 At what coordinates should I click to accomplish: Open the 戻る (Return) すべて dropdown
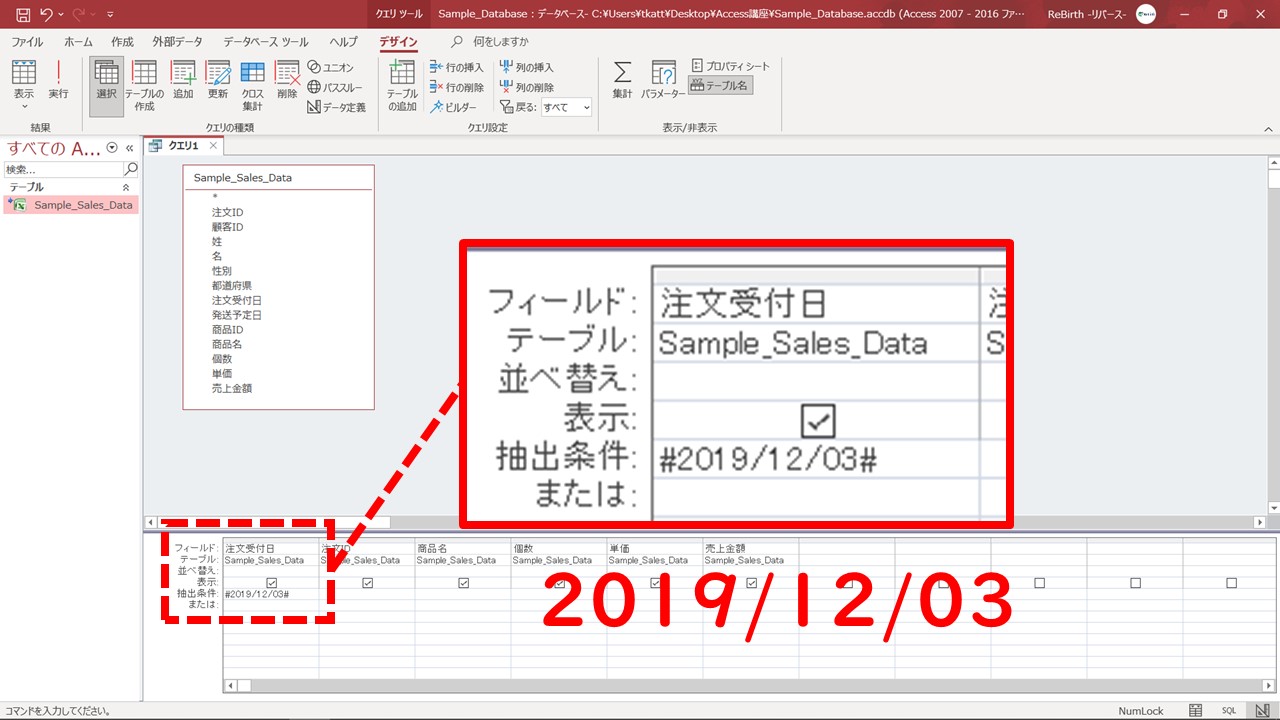[566, 107]
